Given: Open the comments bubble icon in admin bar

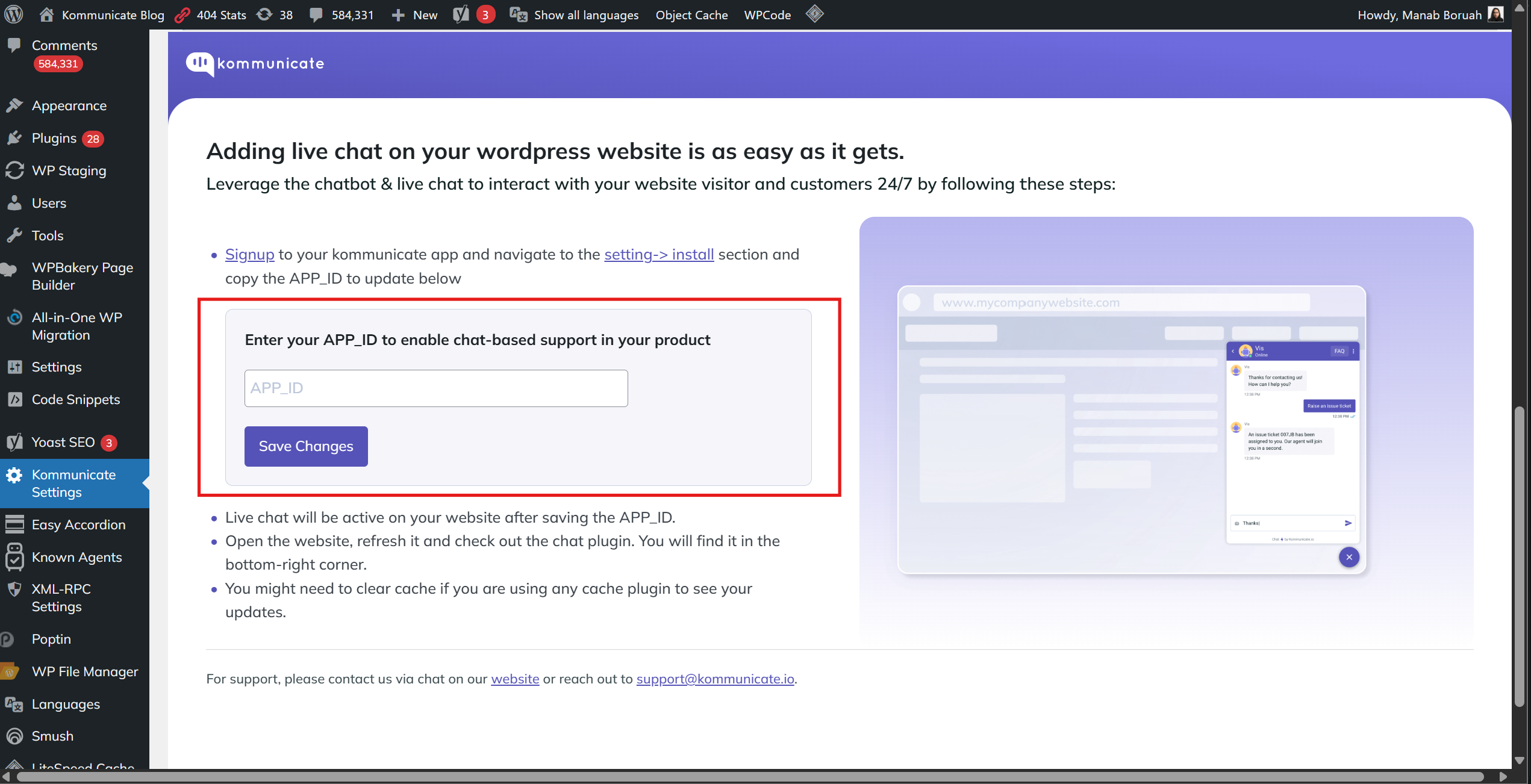Looking at the screenshot, I should click(316, 15).
